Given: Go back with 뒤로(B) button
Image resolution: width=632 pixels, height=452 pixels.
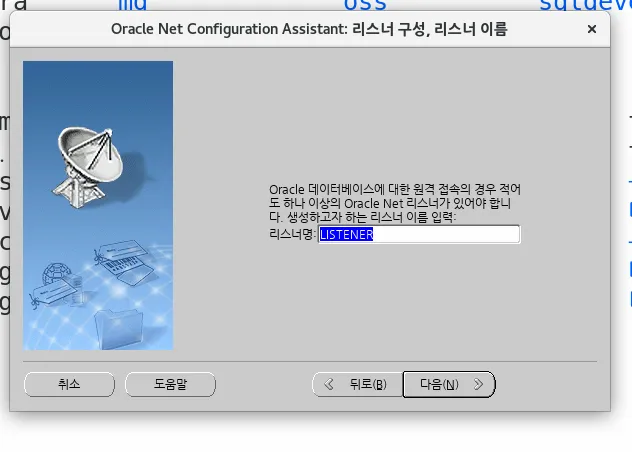Looking at the screenshot, I should coord(358,384).
